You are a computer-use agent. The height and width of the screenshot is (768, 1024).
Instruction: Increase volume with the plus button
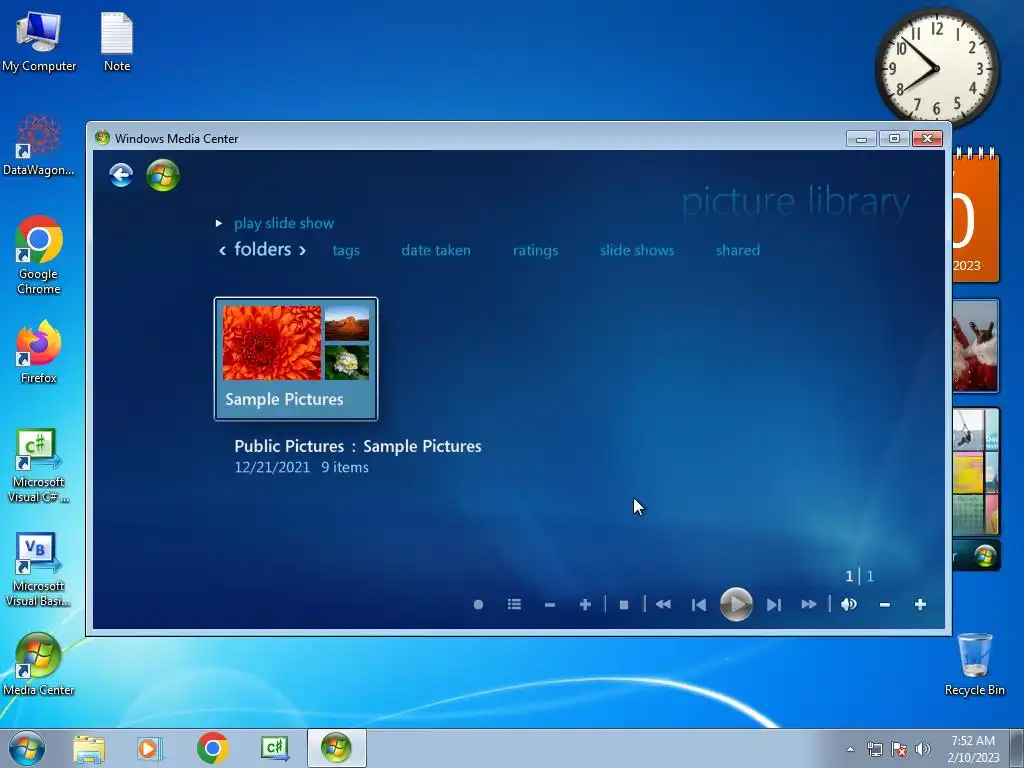tap(920, 605)
